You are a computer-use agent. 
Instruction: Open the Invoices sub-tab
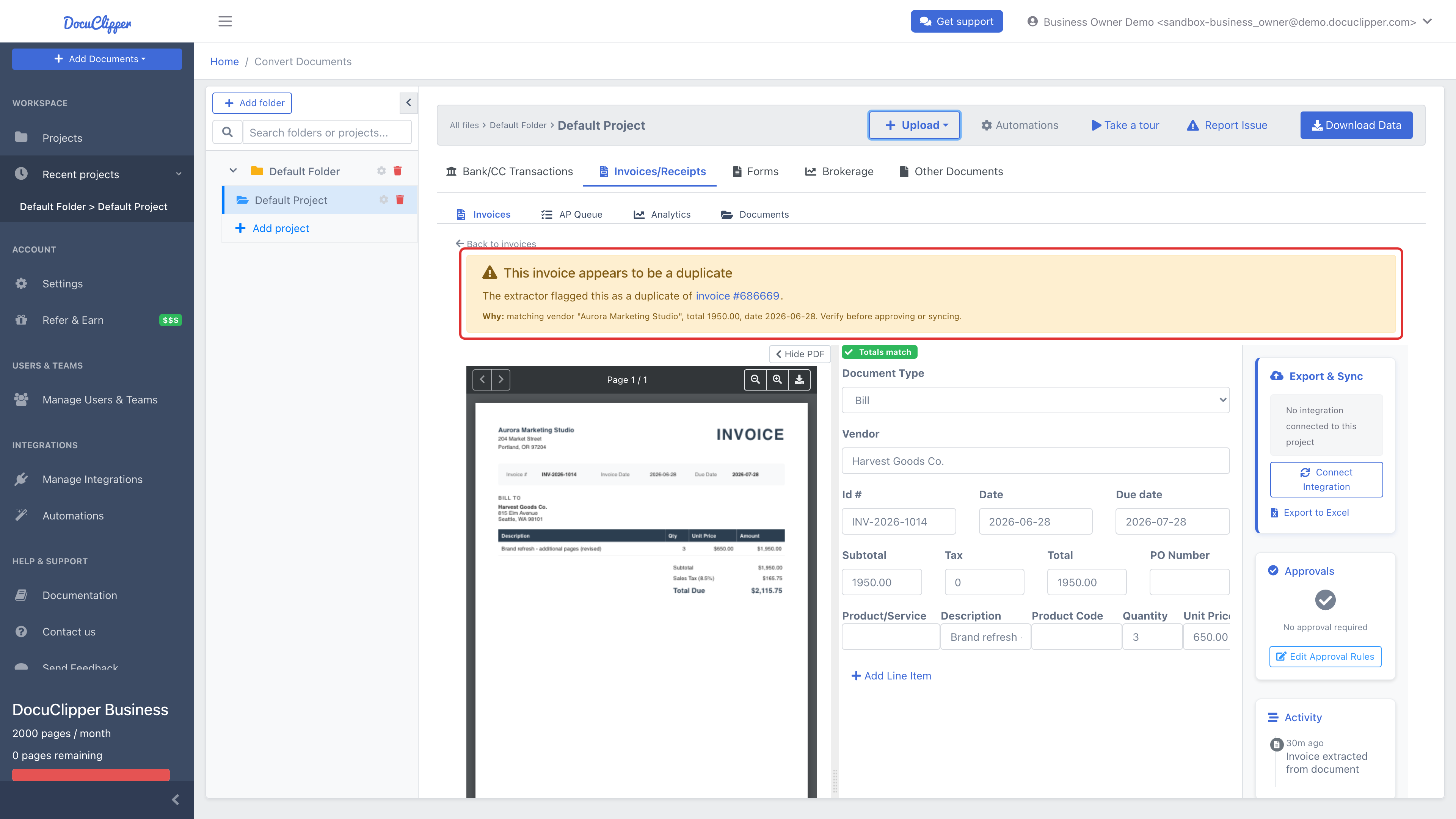point(483,214)
